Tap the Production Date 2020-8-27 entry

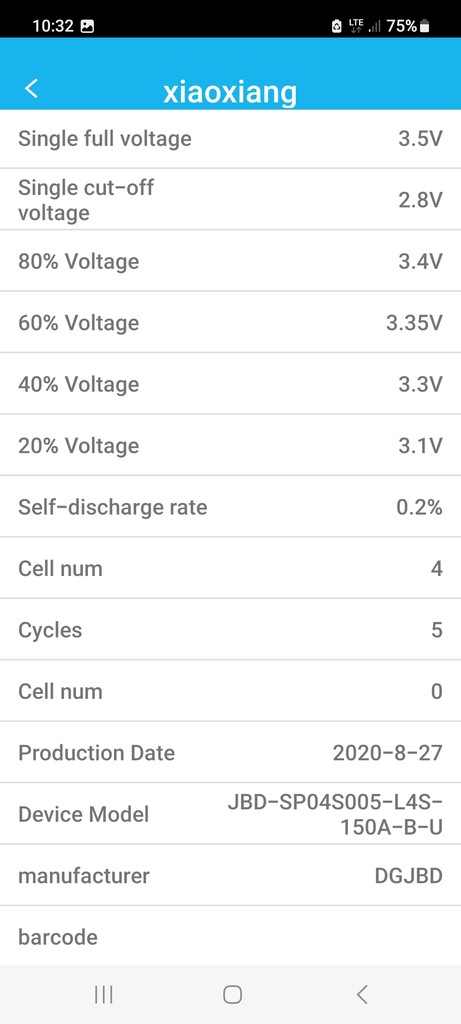(x=230, y=752)
